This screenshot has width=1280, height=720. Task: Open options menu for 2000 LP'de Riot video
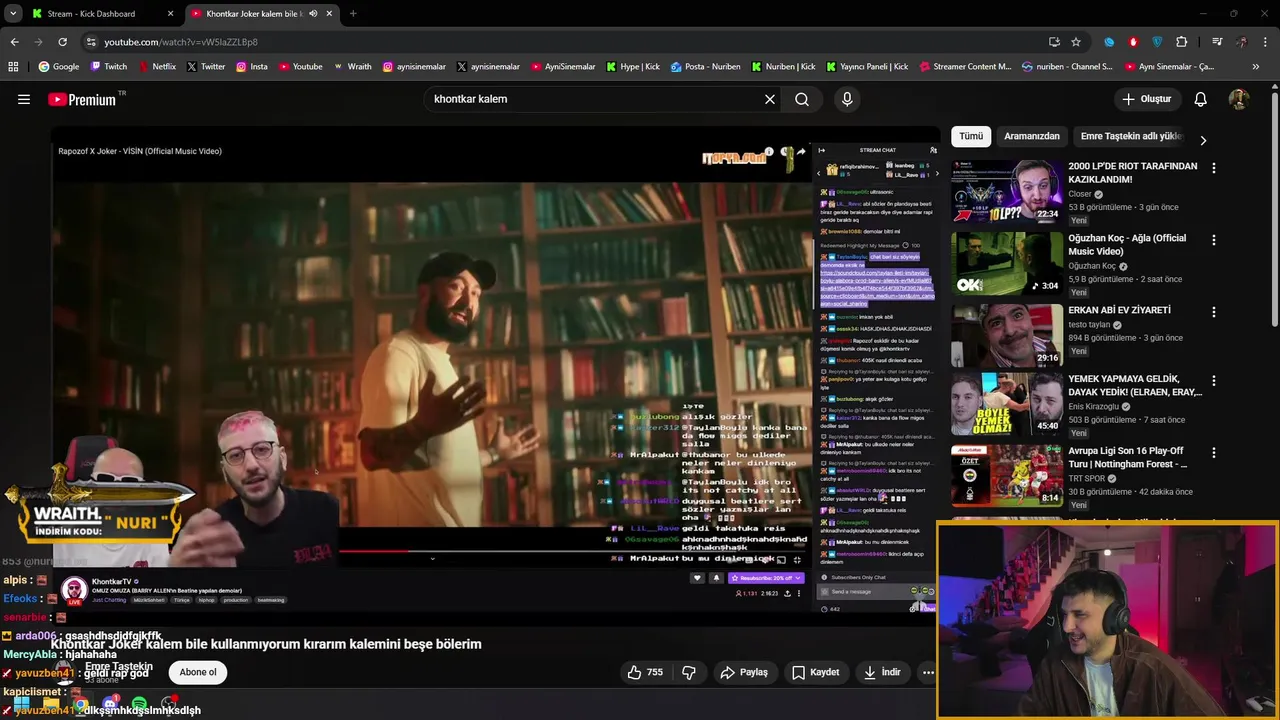[x=1214, y=168]
